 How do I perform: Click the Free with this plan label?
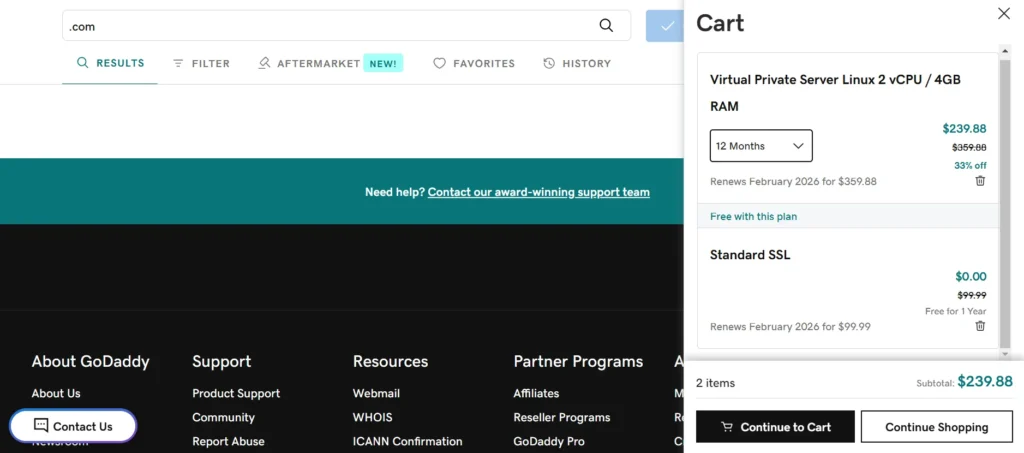tap(753, 216)
